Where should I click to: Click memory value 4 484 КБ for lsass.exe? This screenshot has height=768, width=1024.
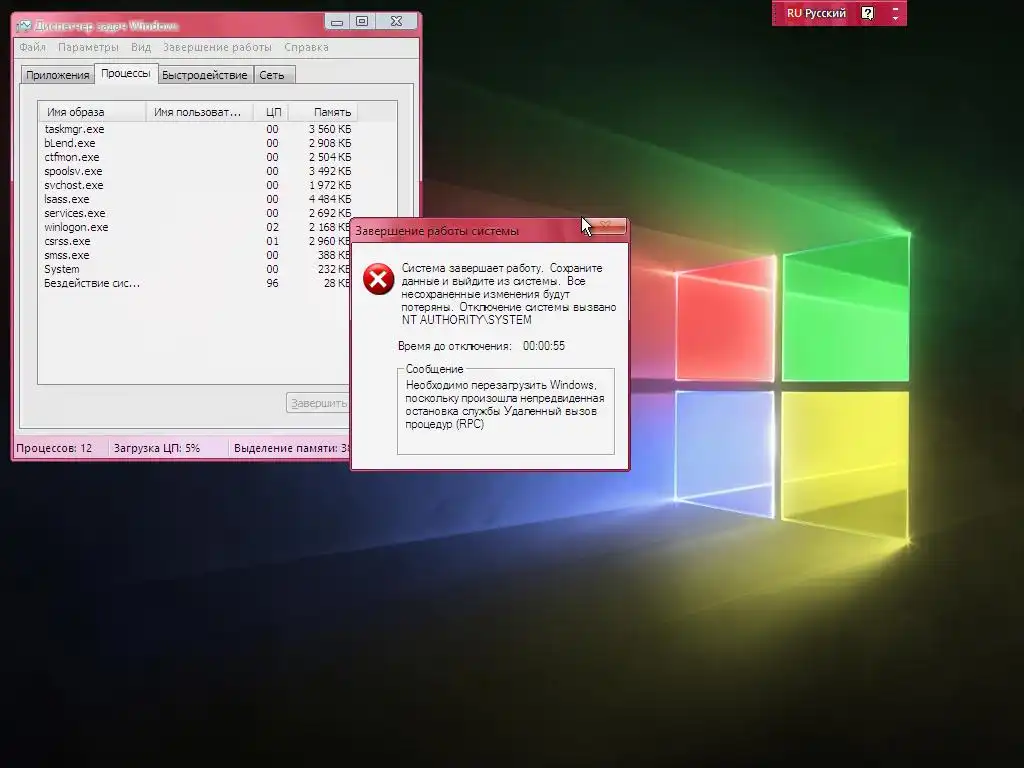coord(330,199)
